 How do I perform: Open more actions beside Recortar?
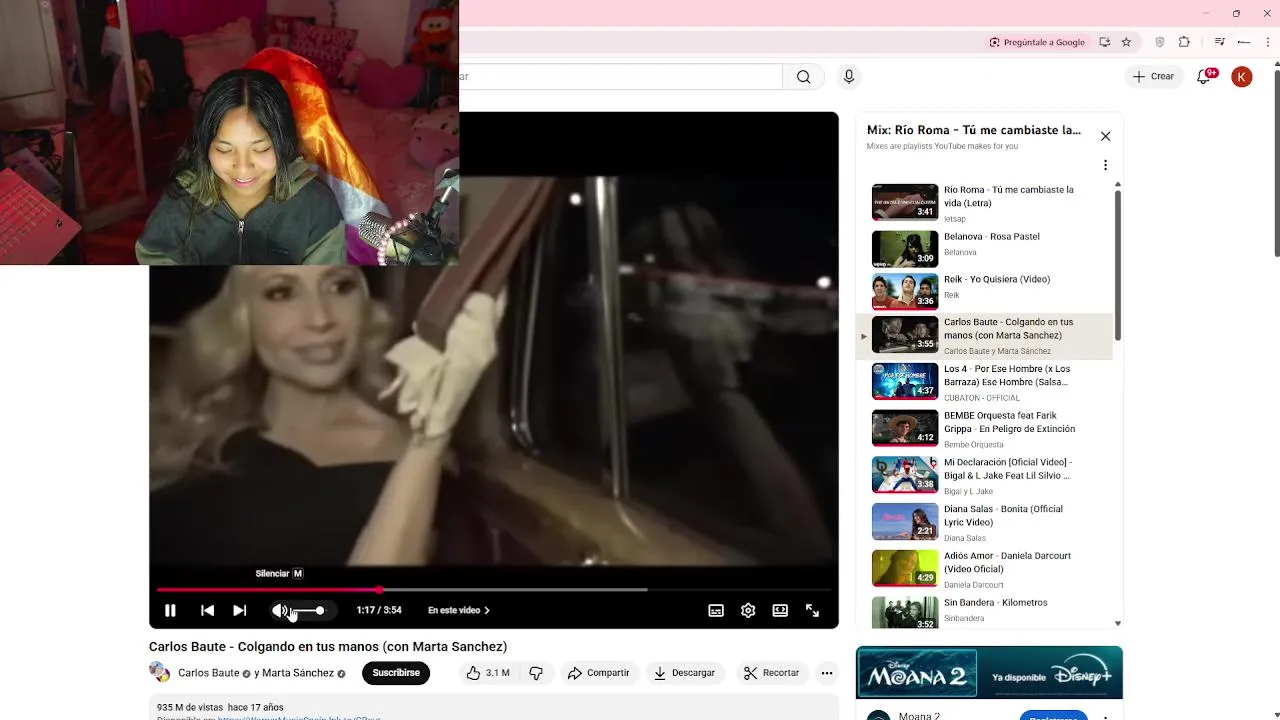[x=827, y=673]
